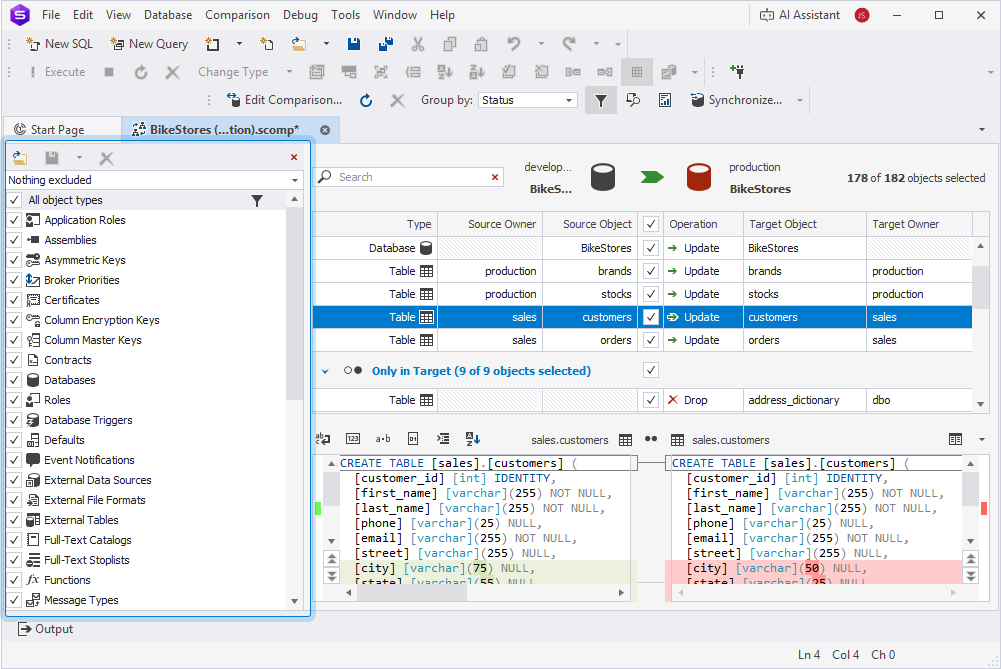This screenshot has height=669, width=1001.
Task: Clear the search box with red X
Action: point(496,177)
